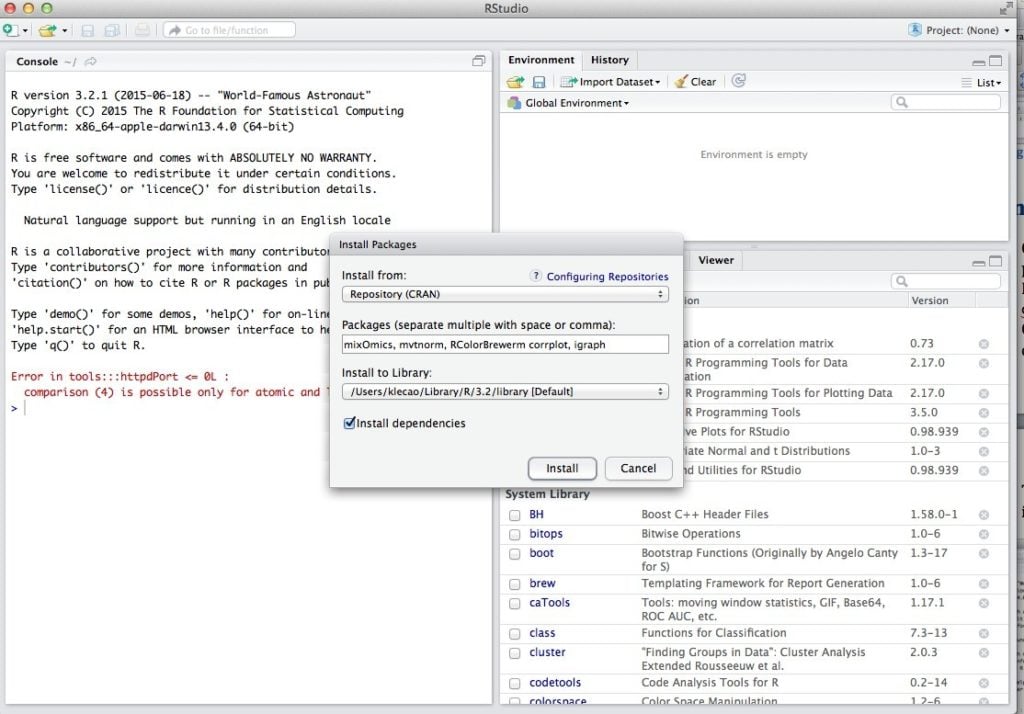The width and height of the screenshot is (1024, 714).
Task: Click the New File icon in the toolbar
Action: 10,30
